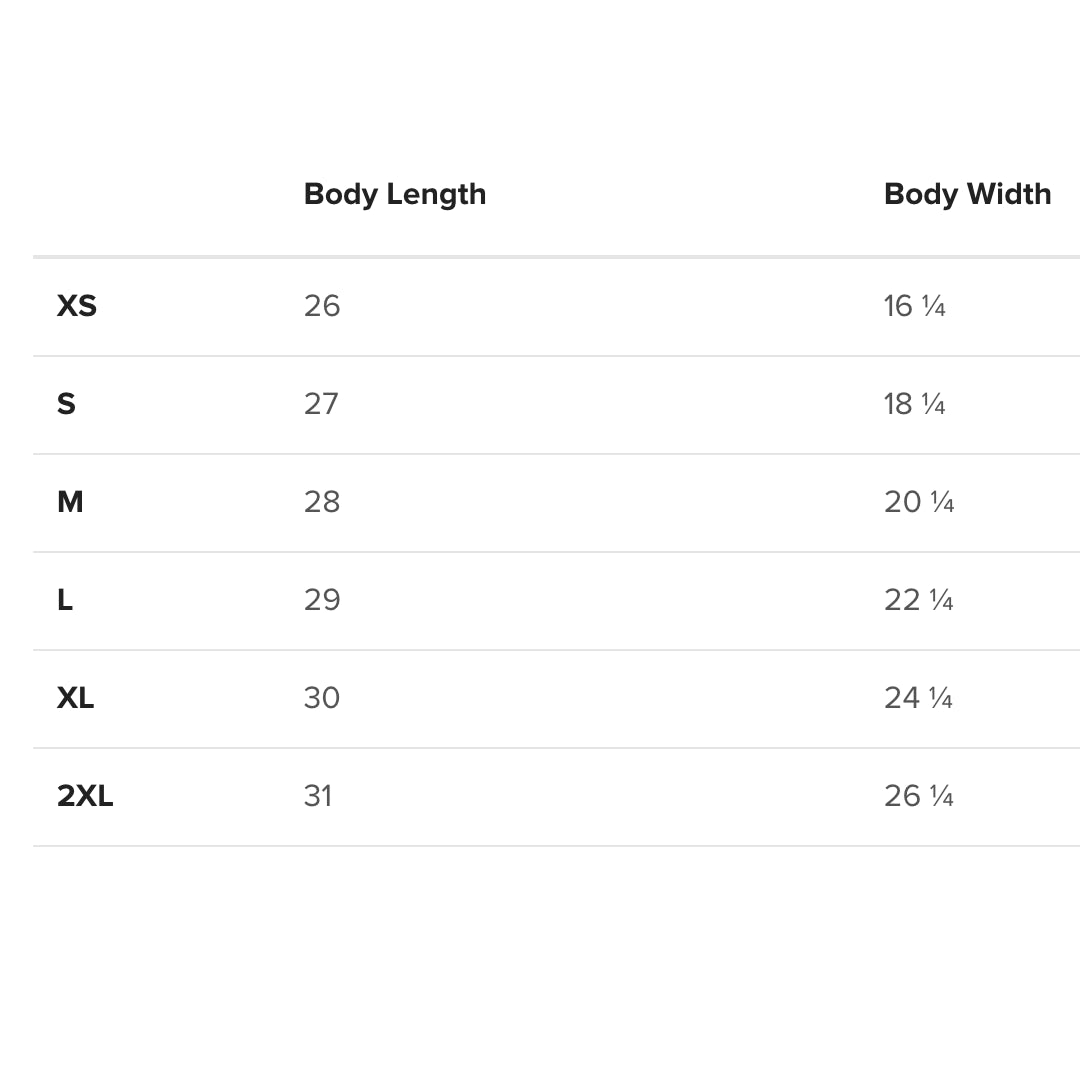This screenshot has width=1080, height=1080.
Task: Click the S body width 18 ¼
Action: coord(914,404)
